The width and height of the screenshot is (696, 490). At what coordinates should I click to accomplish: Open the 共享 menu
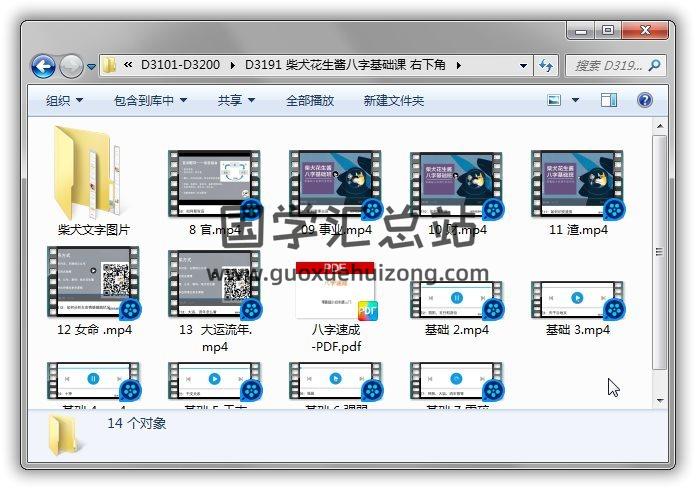point(236,101)
